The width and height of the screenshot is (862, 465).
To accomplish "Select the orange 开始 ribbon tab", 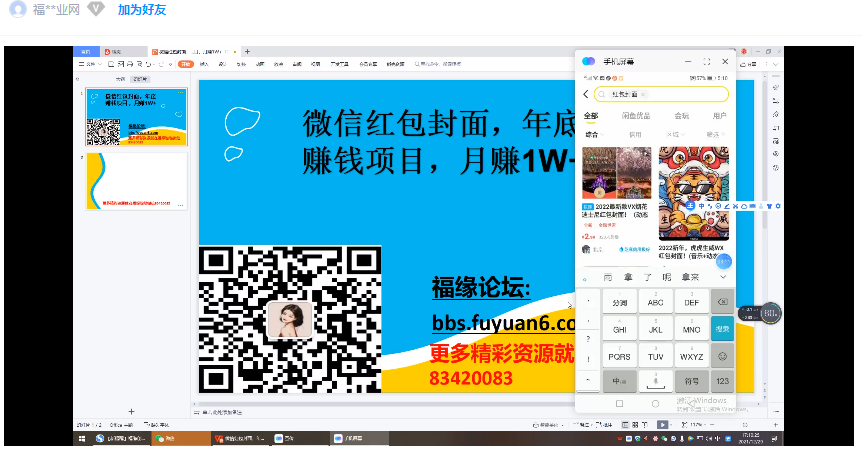I will click(186, 64).
